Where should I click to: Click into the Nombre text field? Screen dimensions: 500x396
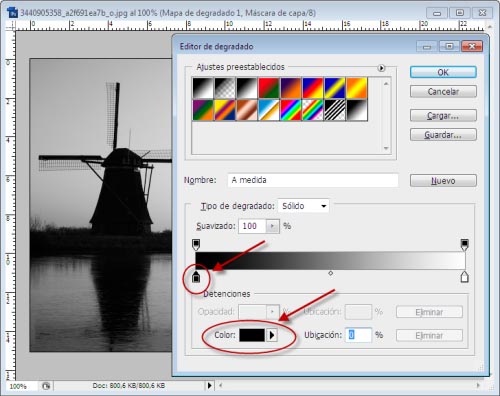coord(313,180)
